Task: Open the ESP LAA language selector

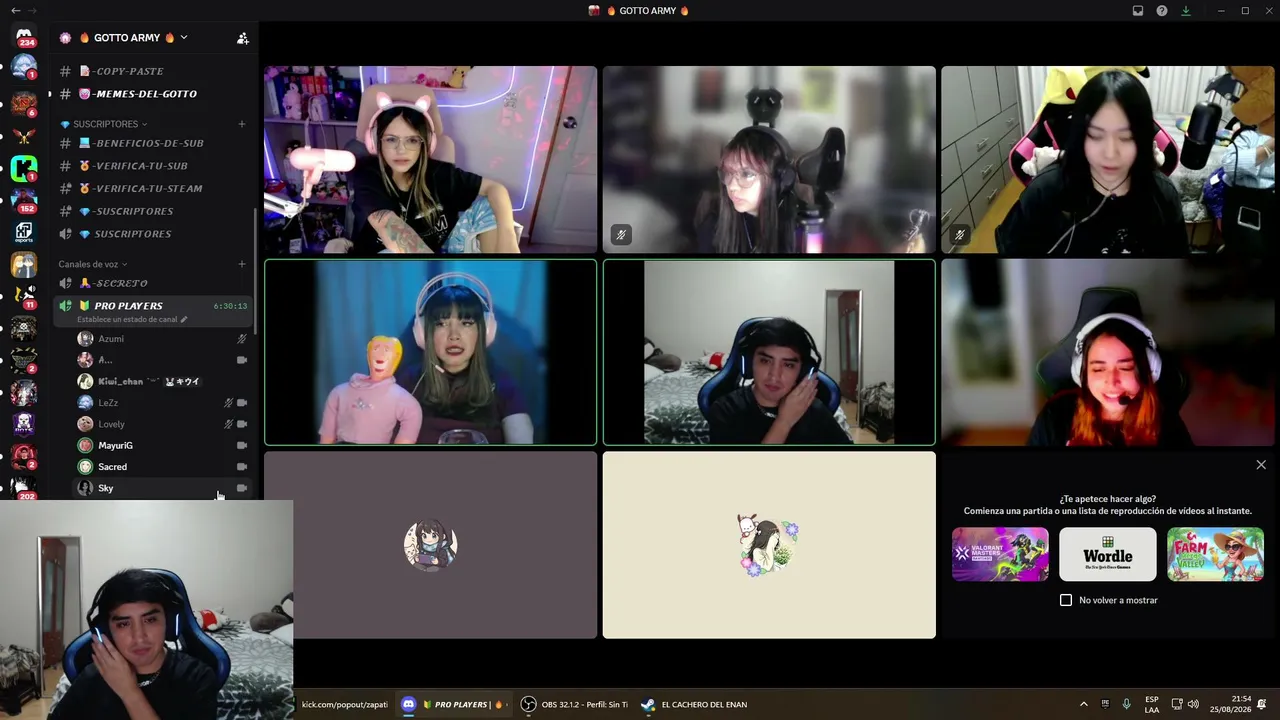Action: click(x=1152, y=704)
